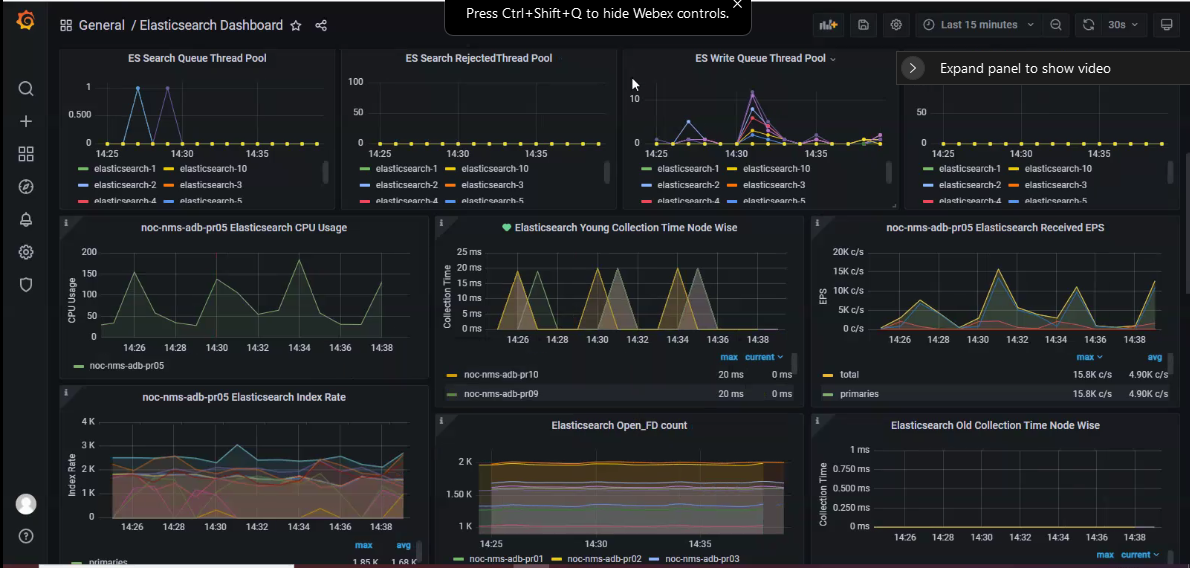The width and height of the screenshot is (1190, 568).
Task: Open Elasticsearch Open_FD count panel title
Action: click(x=619, y=425)
